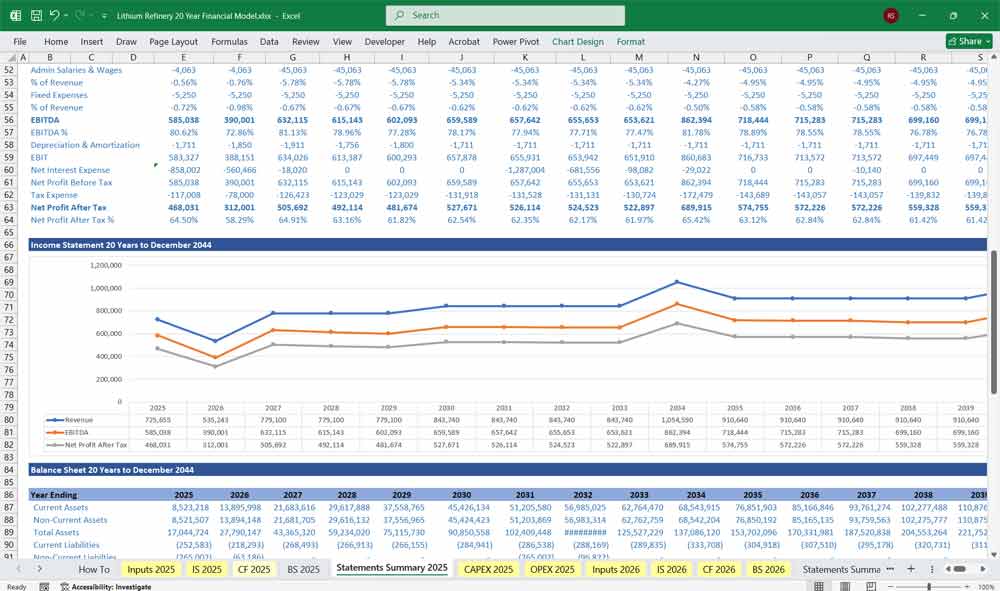Add a new worksheet with the plus button

911,567
